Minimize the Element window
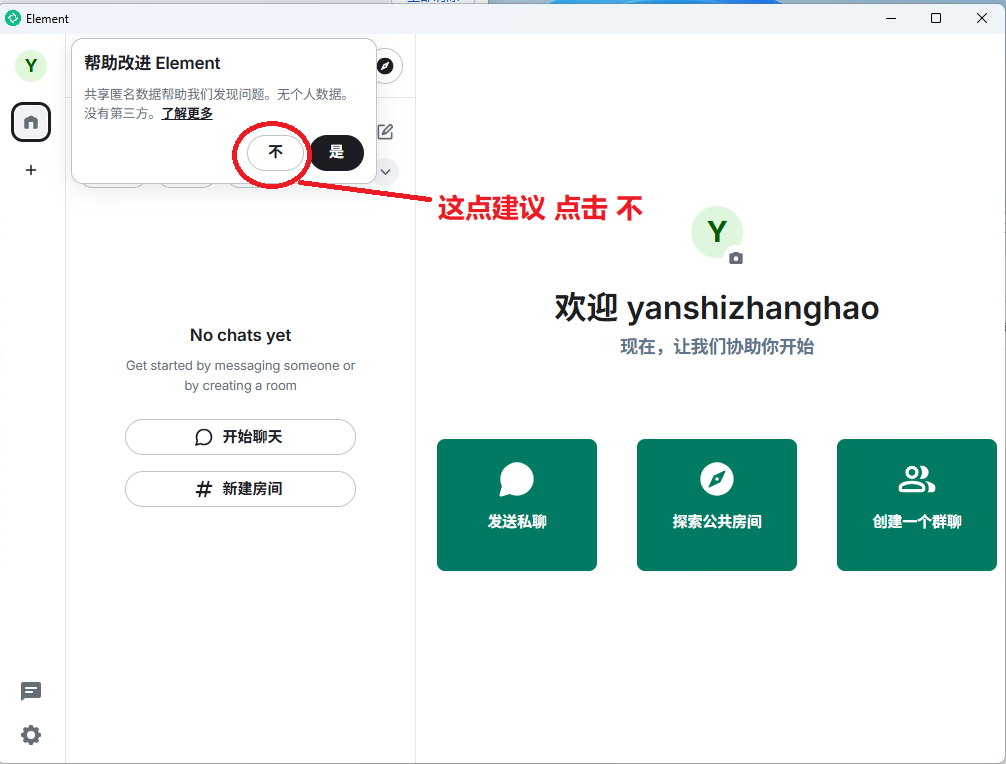This screenshot has width=1006, height=764. [x=891, y=18]
